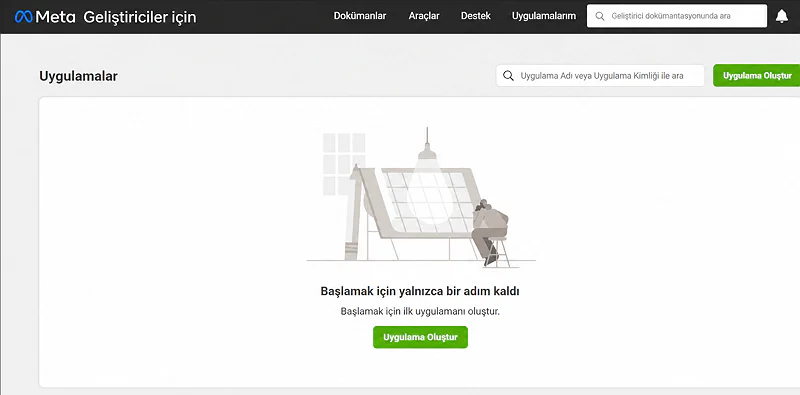Click the magnifier icon in app search box
This screenshot has width=800, height=395.
508,76
